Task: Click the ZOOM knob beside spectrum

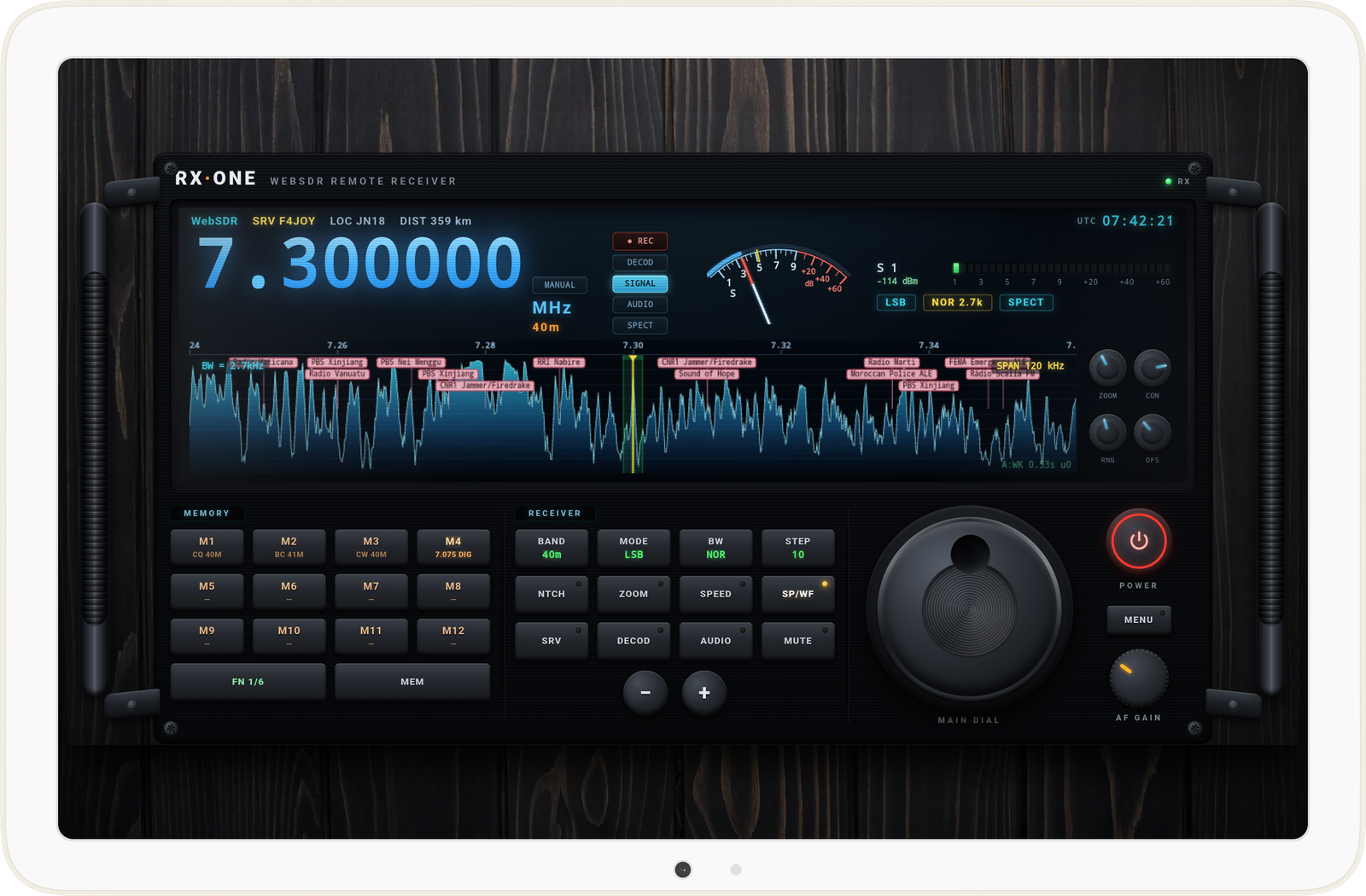Action: tap(1107, 368)
